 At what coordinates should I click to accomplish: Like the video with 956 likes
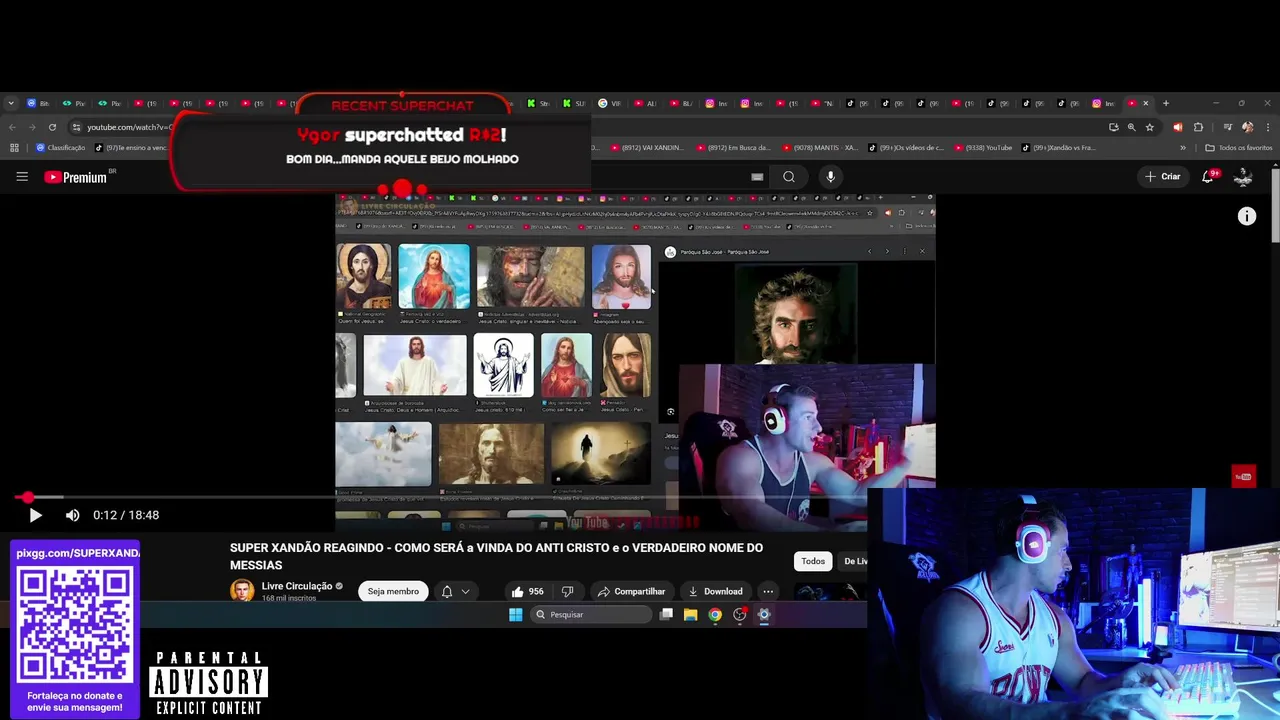528,591
